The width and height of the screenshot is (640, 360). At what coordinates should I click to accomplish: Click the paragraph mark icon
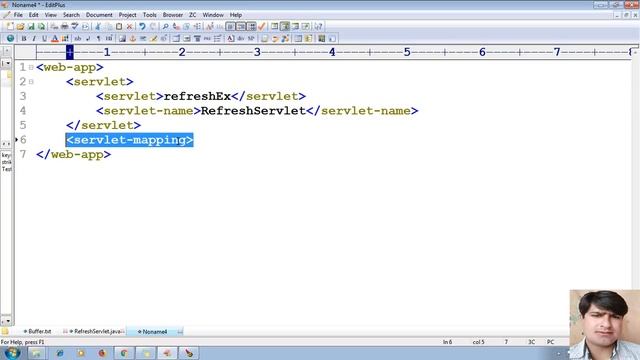pyautogui.click(x=98, y=38)
